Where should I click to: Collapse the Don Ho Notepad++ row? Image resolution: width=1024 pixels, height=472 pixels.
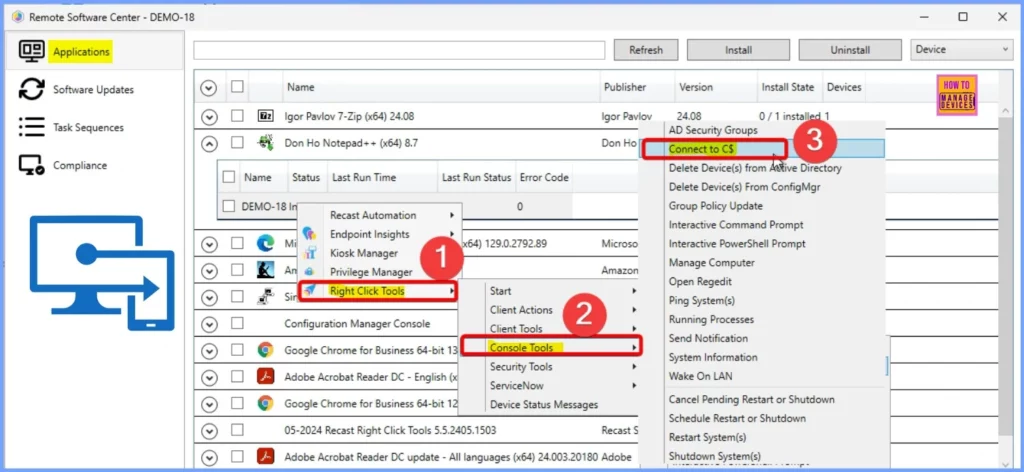(209, 143)
